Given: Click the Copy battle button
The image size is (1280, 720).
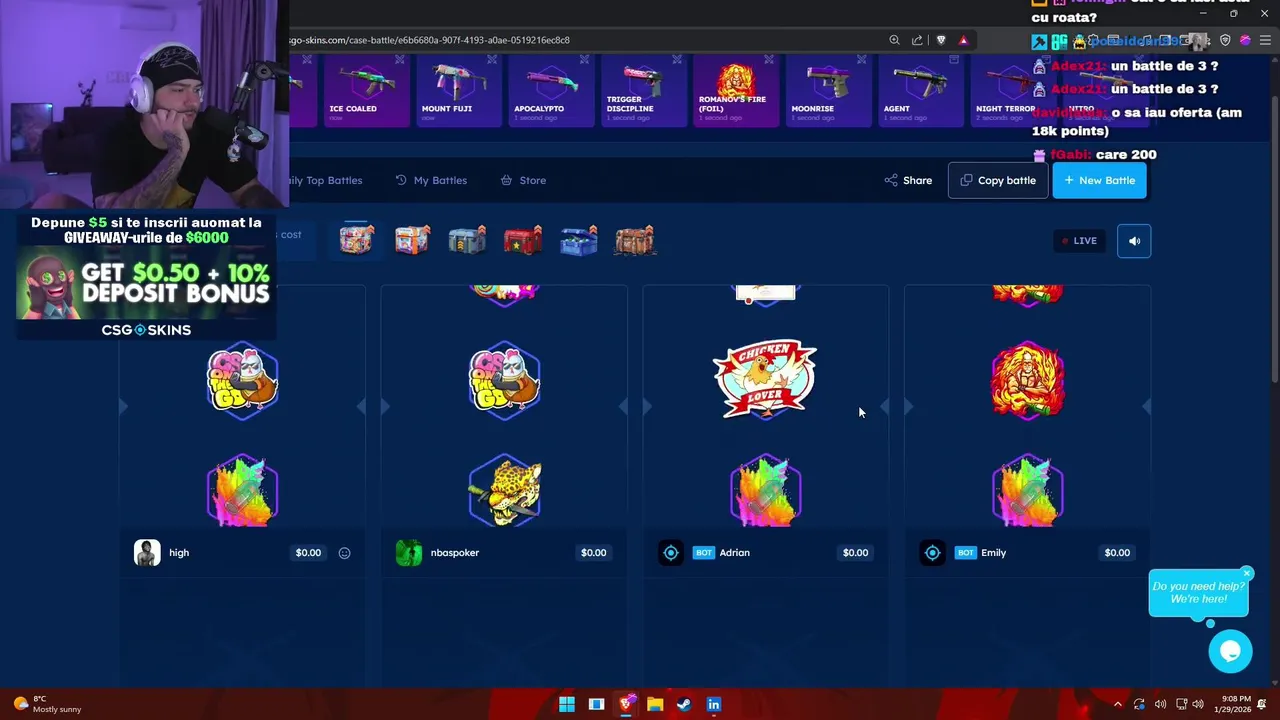Looking at the screenshot, I should point(998,180).
